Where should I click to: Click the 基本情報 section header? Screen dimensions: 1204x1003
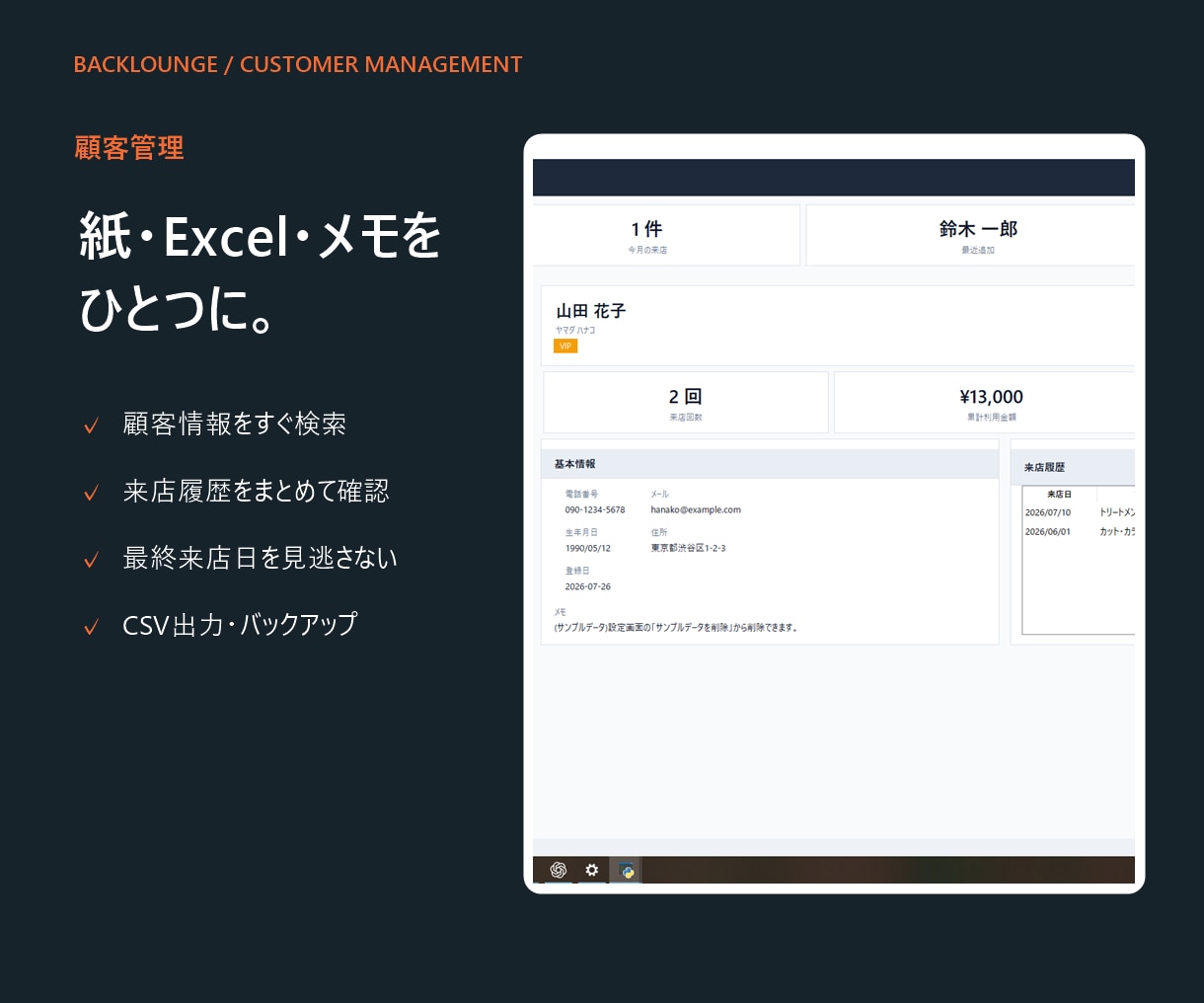(x=770, y=464)
